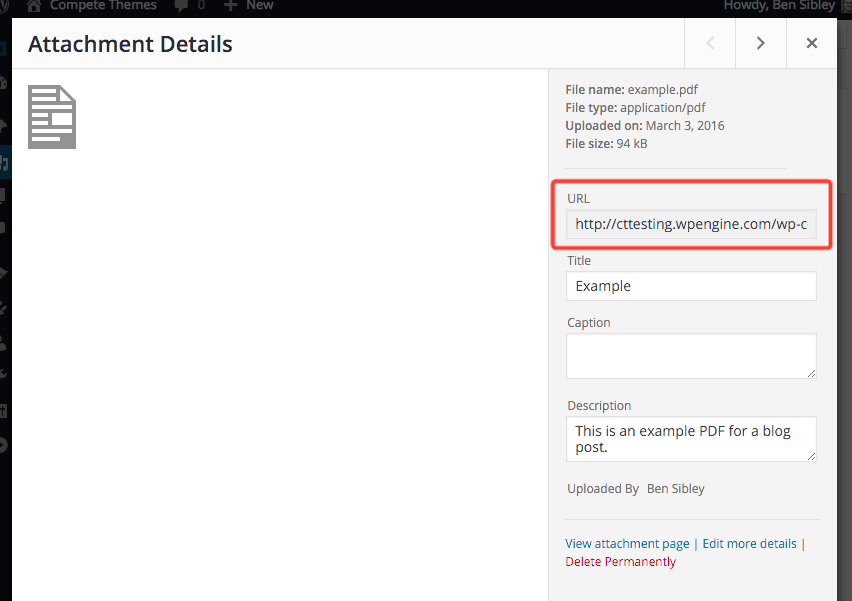Image resolution: width=852 pixels, height=601 pixels.
Task: Click the PDF document preview icon
Action: (51, 116)
